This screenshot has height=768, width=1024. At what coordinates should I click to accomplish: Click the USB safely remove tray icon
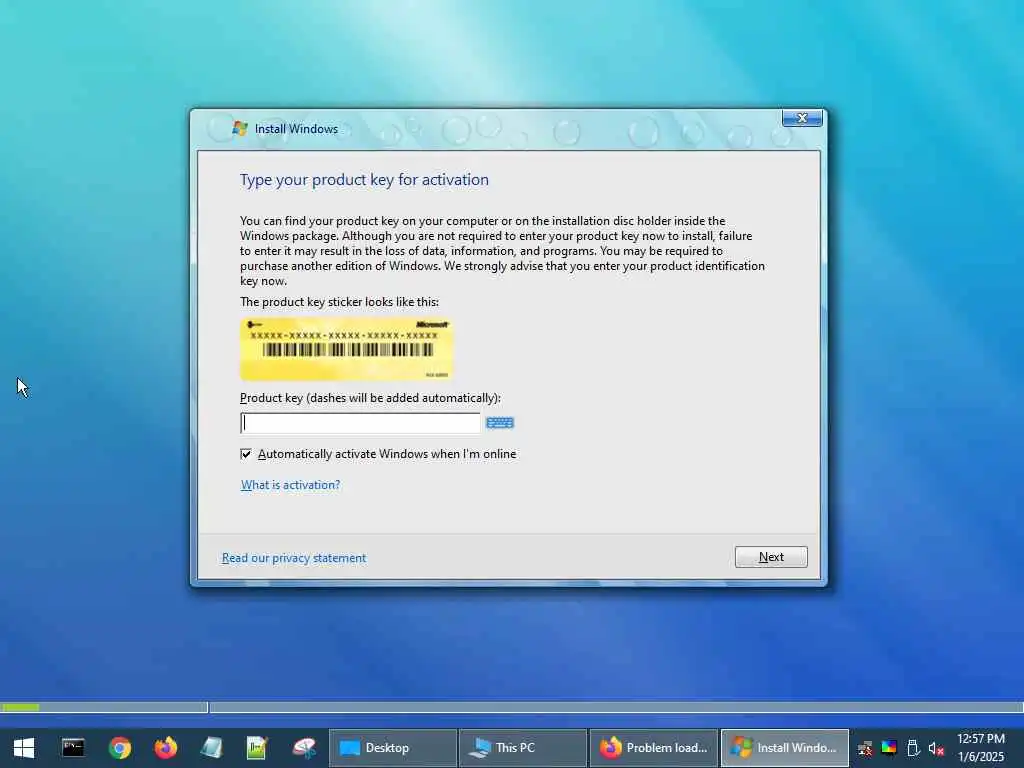(x=913, y=748)
